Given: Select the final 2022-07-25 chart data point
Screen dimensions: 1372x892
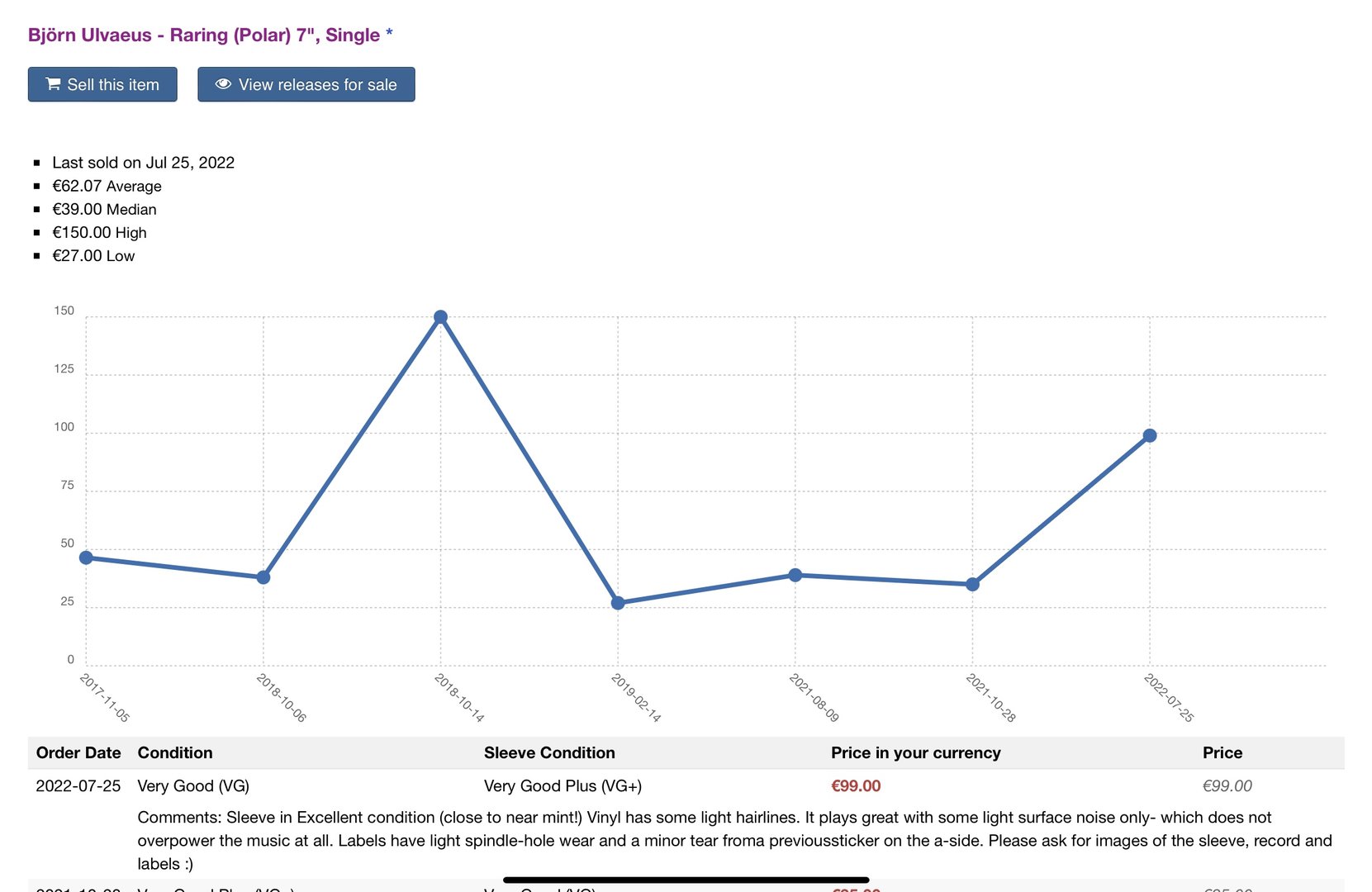Looking at the screenshot, I should 1149,435.
